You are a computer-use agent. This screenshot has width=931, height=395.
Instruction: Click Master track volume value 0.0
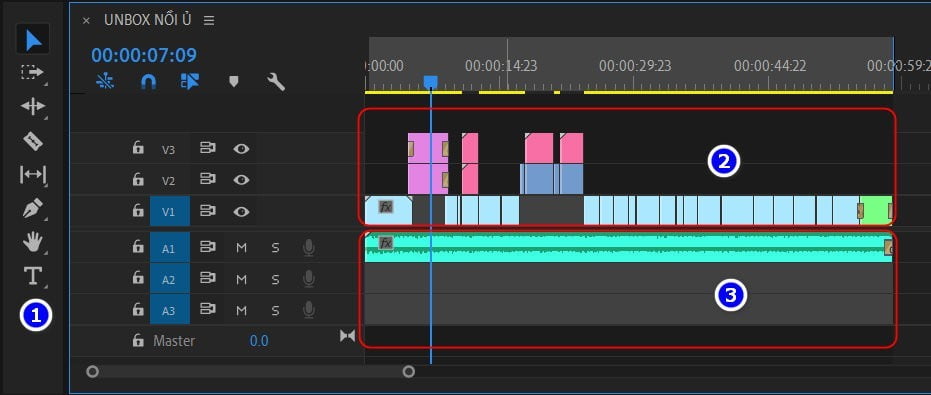259,341
